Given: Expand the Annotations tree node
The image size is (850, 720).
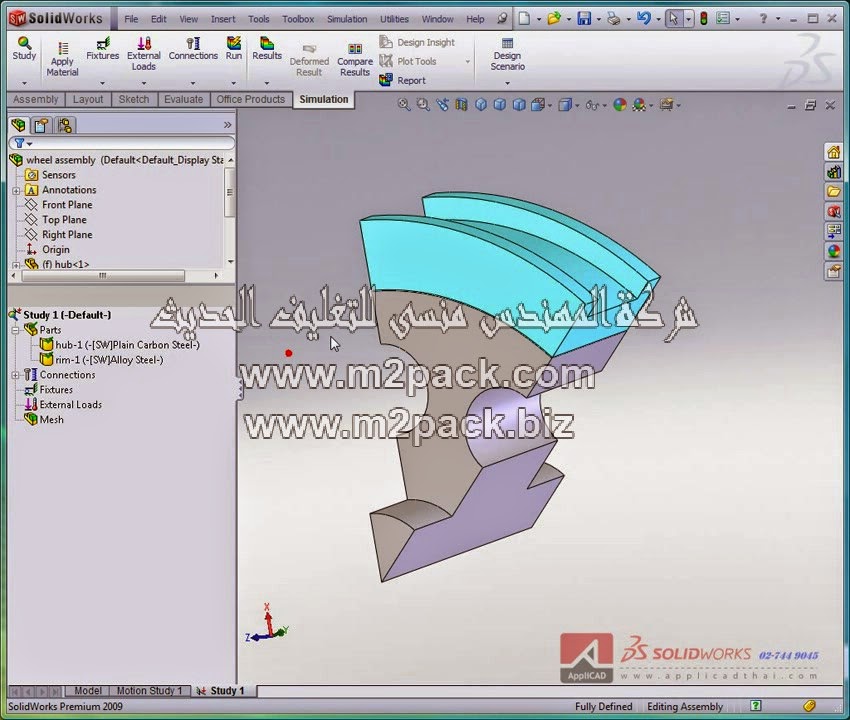Looking at the screenshot, I should pyautogui.click(x=16, y=190).
